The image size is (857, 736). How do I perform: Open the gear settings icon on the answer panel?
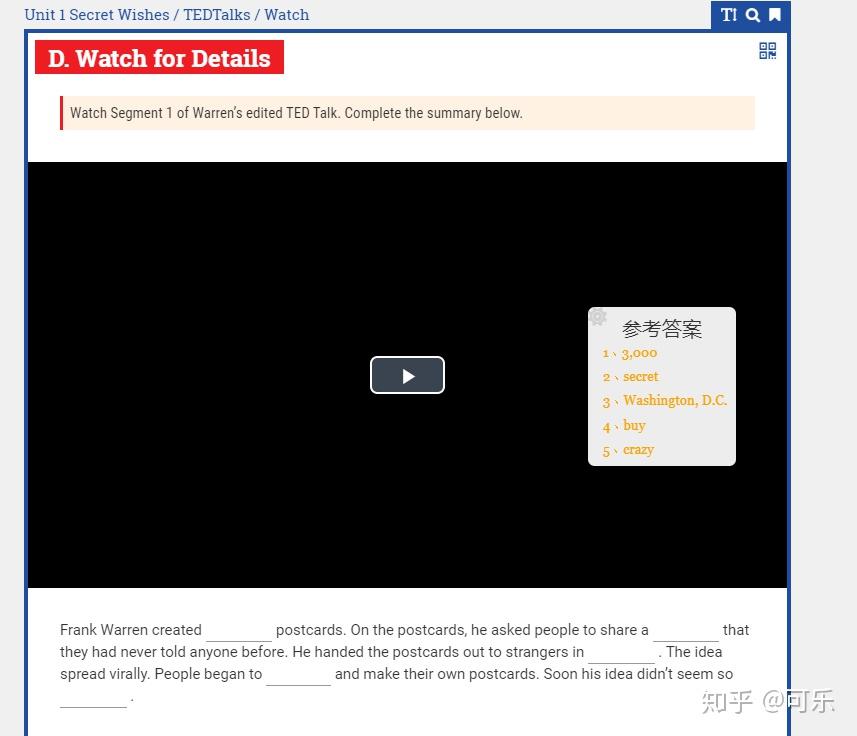(598, 316)
